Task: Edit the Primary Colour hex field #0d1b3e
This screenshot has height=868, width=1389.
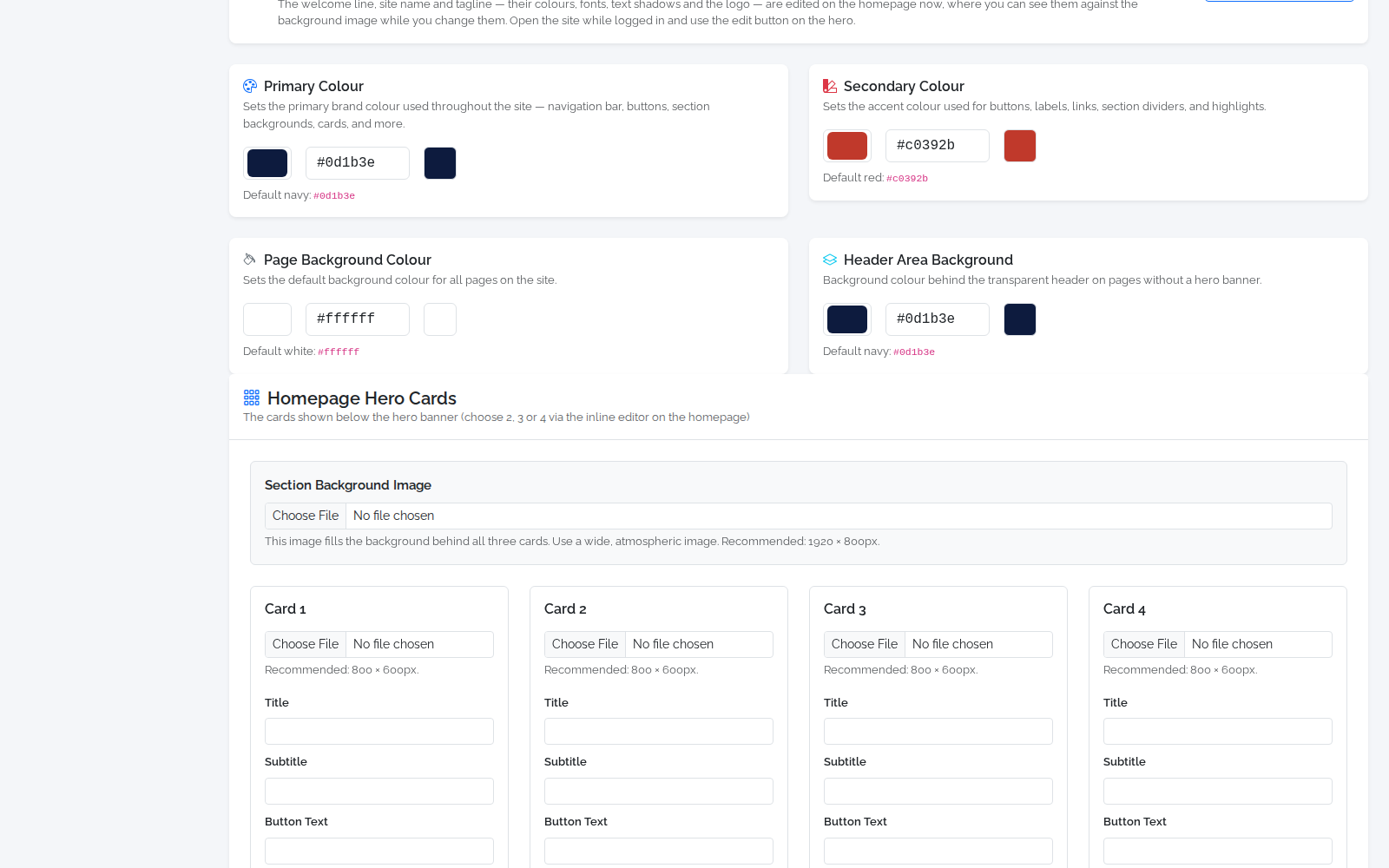Action: pyautogui.click(x=358, y=163)
